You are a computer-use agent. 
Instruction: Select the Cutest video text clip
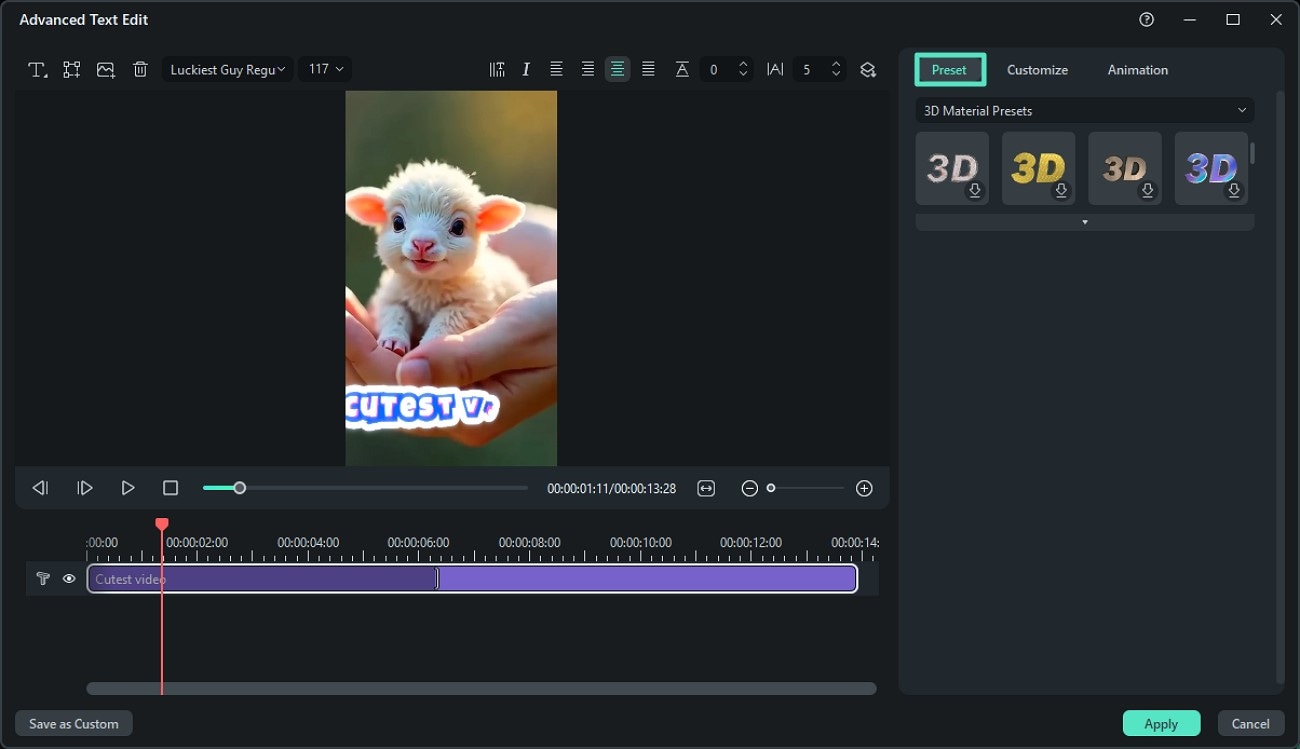pos(472,579)
